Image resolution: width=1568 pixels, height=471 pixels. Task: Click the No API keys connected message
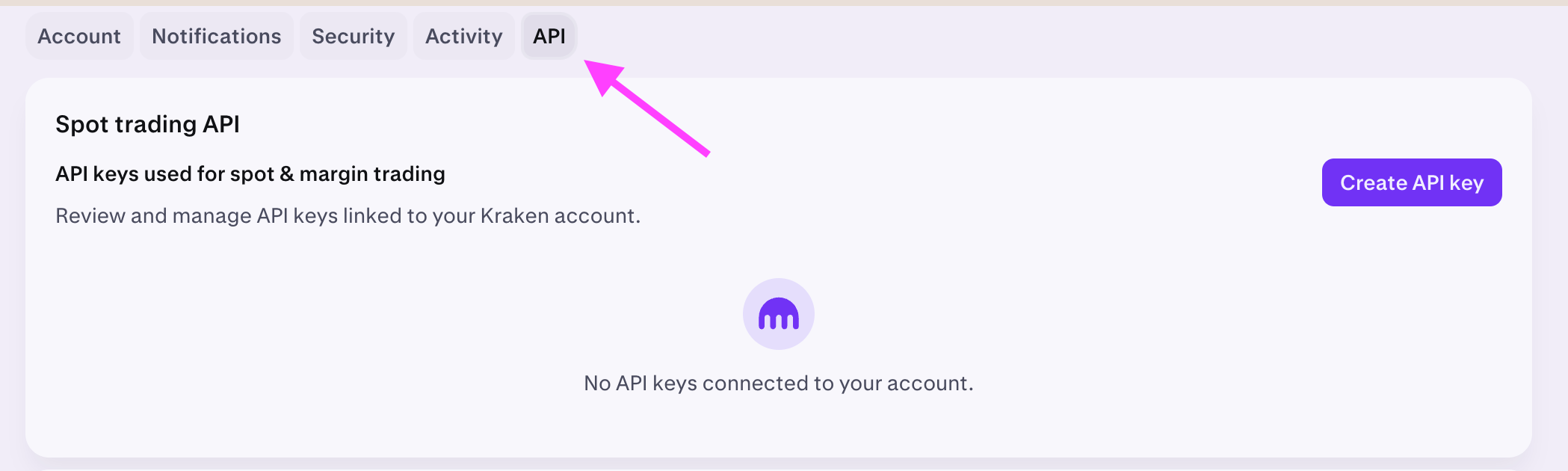pyautogui.click(x=779, y=382)
